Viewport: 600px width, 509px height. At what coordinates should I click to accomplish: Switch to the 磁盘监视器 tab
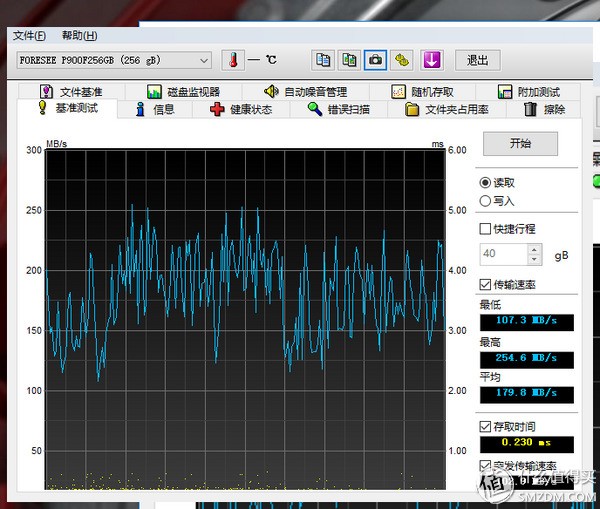pos(184,92)
